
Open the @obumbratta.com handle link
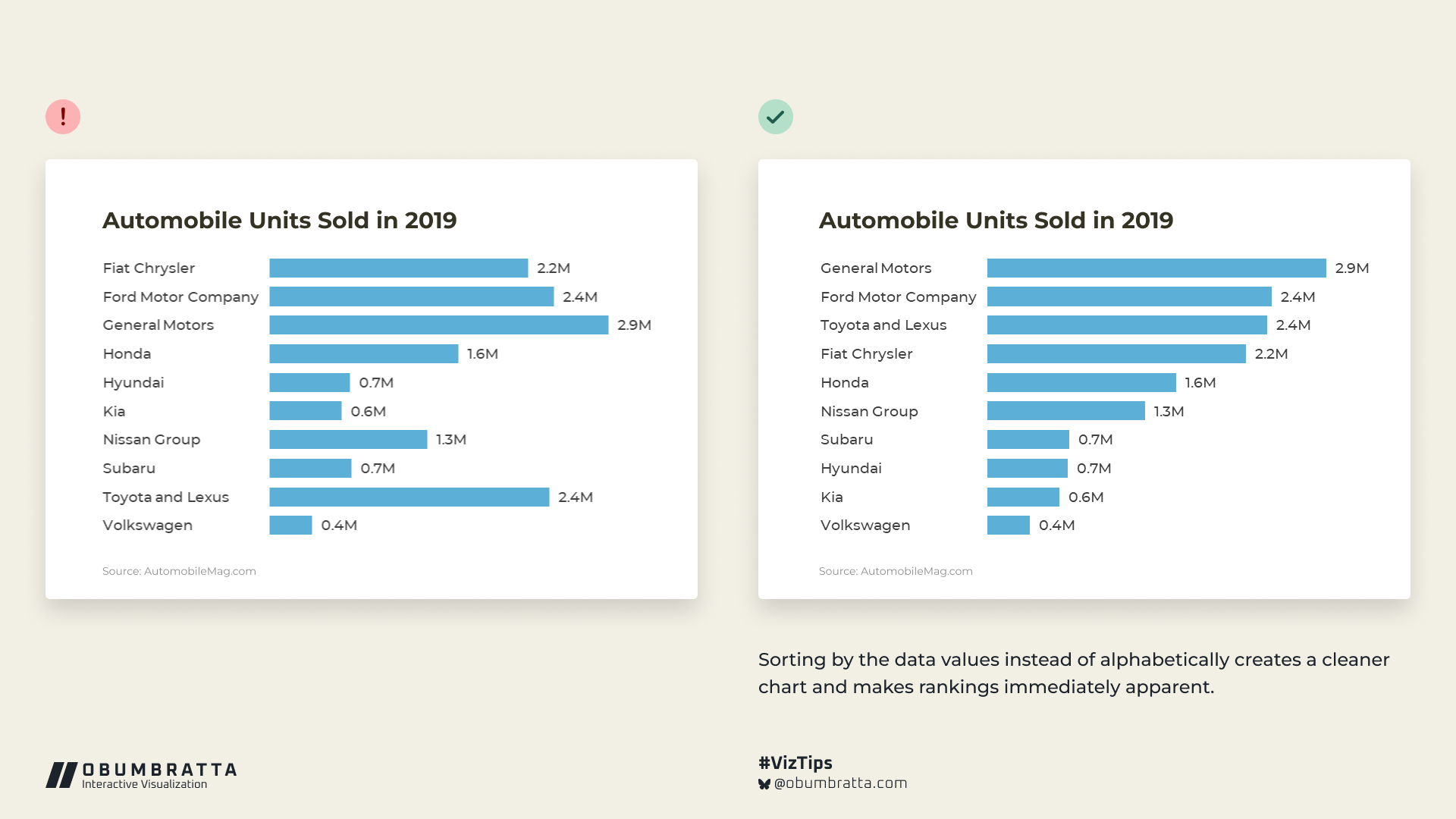click(840, 783)
